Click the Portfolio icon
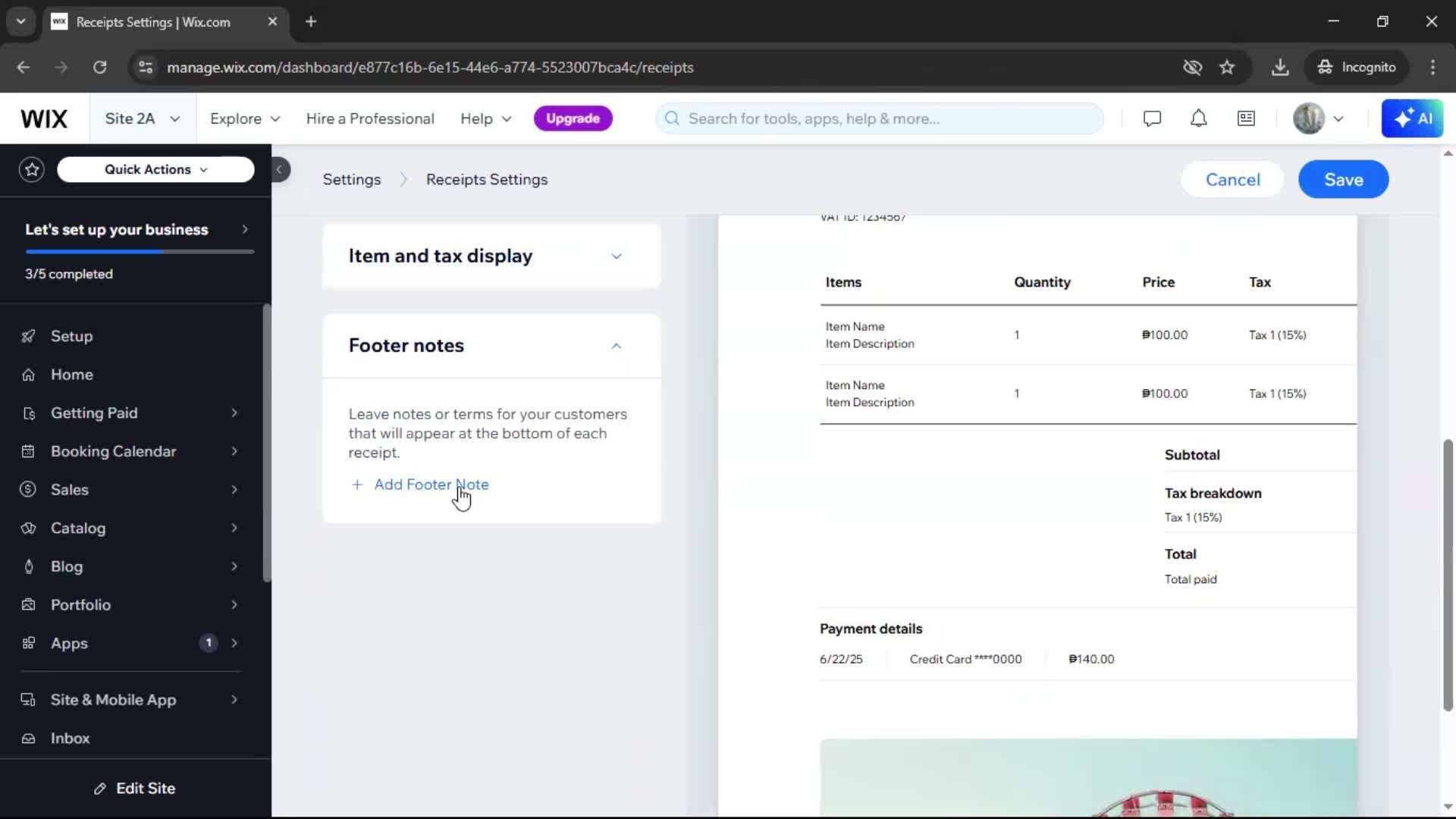 pos(28,604)
